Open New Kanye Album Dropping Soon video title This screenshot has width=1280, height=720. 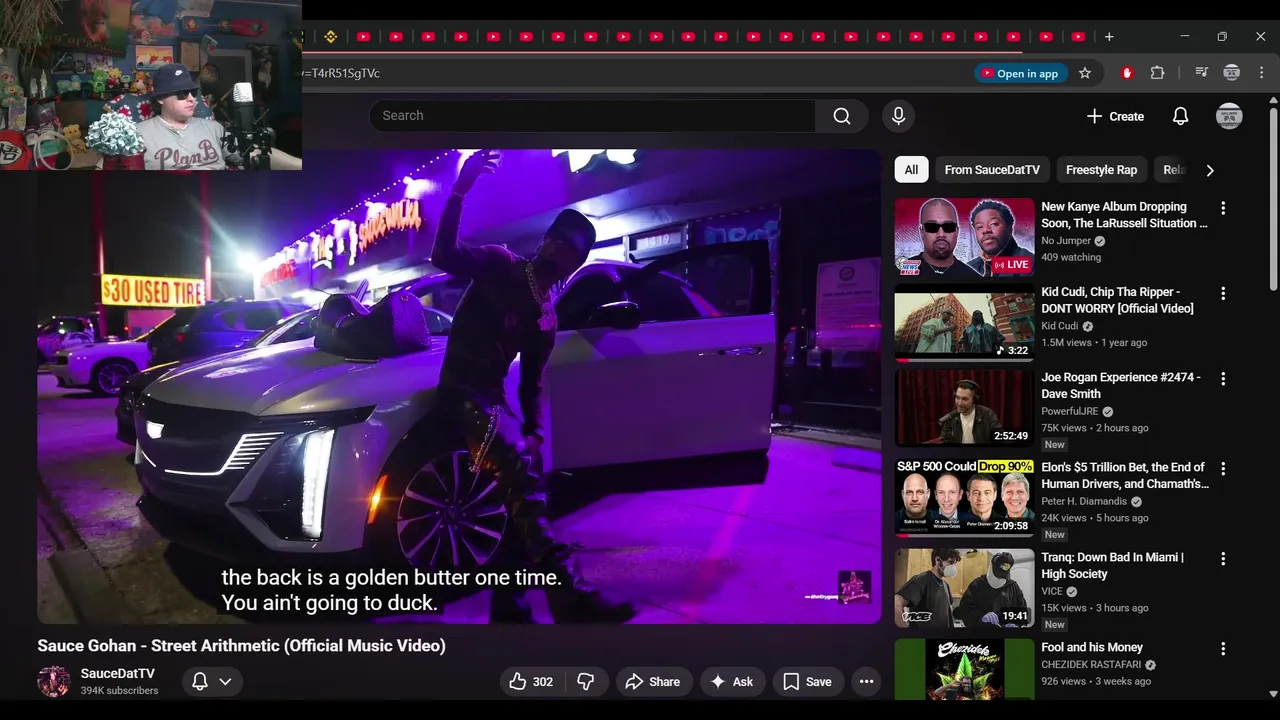(x=1124, y=215)
